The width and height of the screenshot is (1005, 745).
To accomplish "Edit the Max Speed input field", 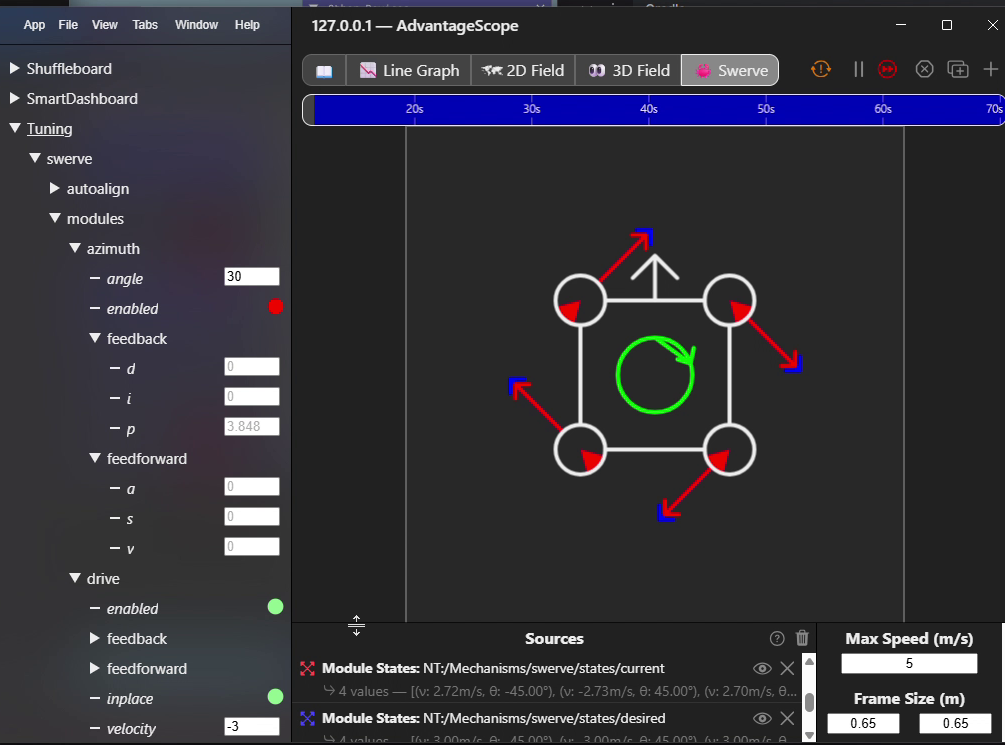I will (x=909, y=664).
